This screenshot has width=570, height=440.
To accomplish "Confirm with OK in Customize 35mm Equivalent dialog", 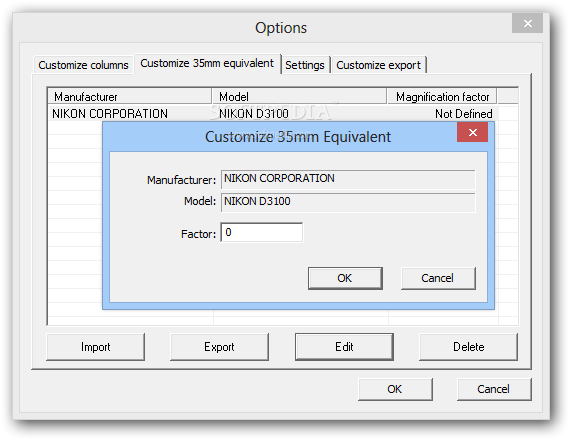I will [345, 278].
